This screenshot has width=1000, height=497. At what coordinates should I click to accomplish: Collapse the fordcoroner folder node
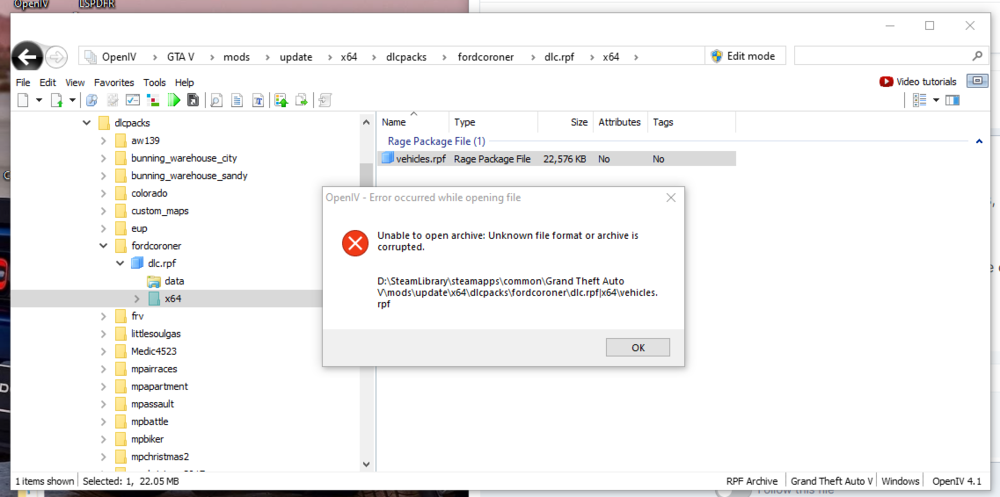coord(103,246)
